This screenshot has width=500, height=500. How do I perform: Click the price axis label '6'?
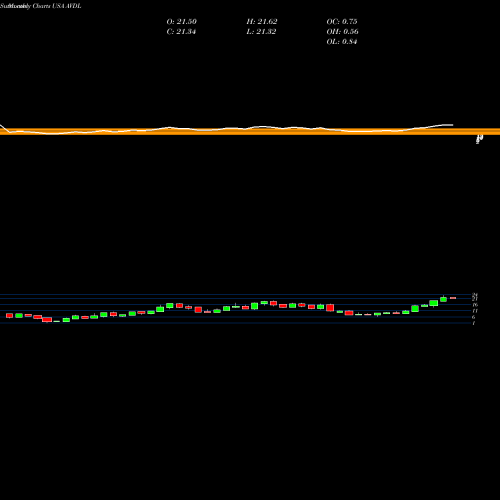tap(473, 317)
